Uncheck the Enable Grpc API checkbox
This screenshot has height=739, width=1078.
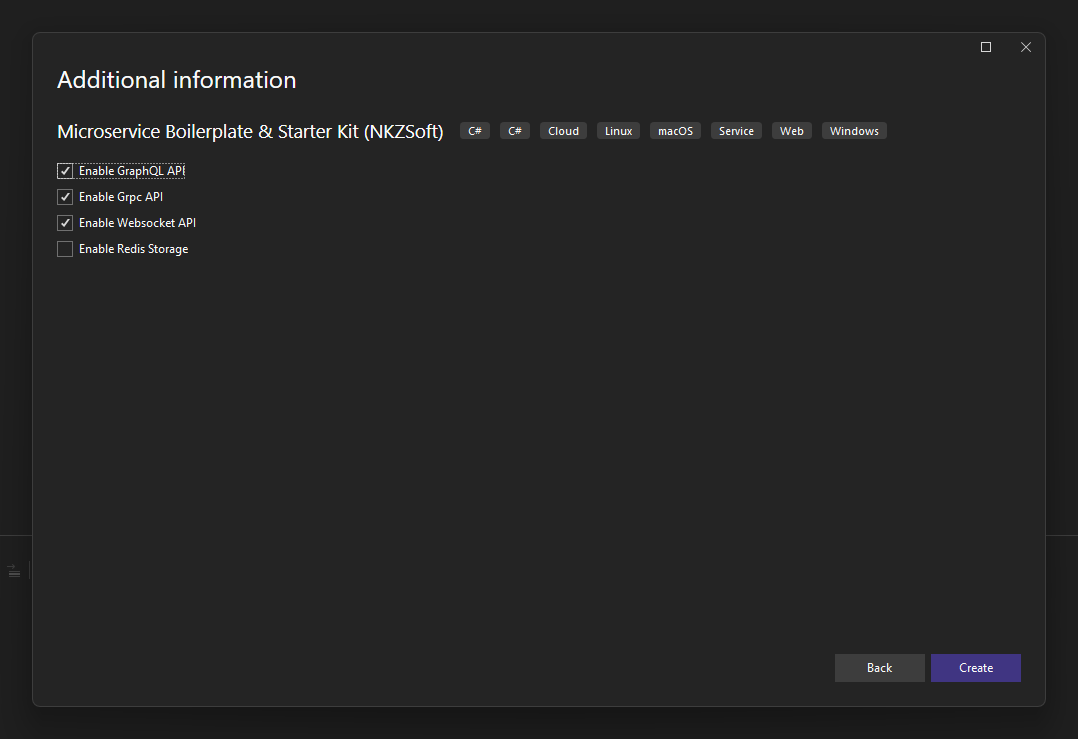click(65, 197)
